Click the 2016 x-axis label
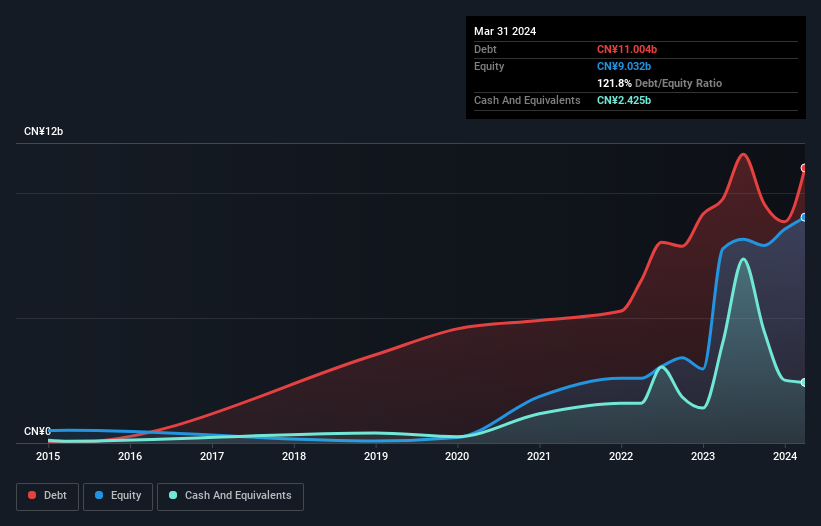821x526 pixels. 130,456
